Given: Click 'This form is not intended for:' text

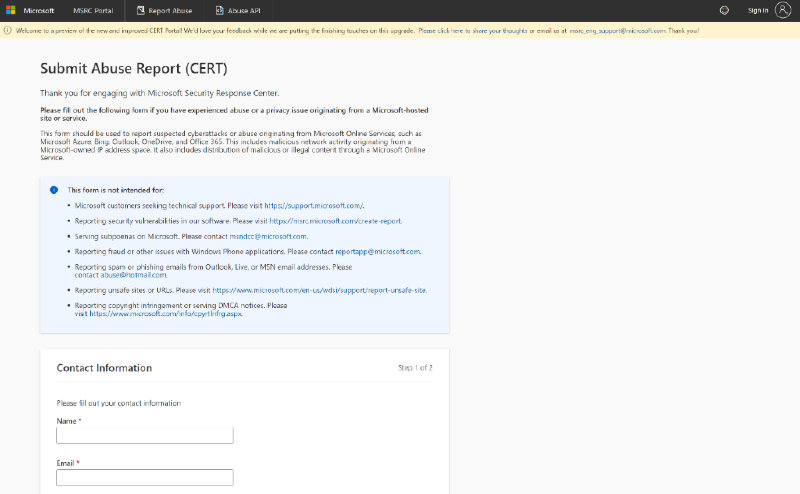Looking at the screenshot, I should coord(116,190).
